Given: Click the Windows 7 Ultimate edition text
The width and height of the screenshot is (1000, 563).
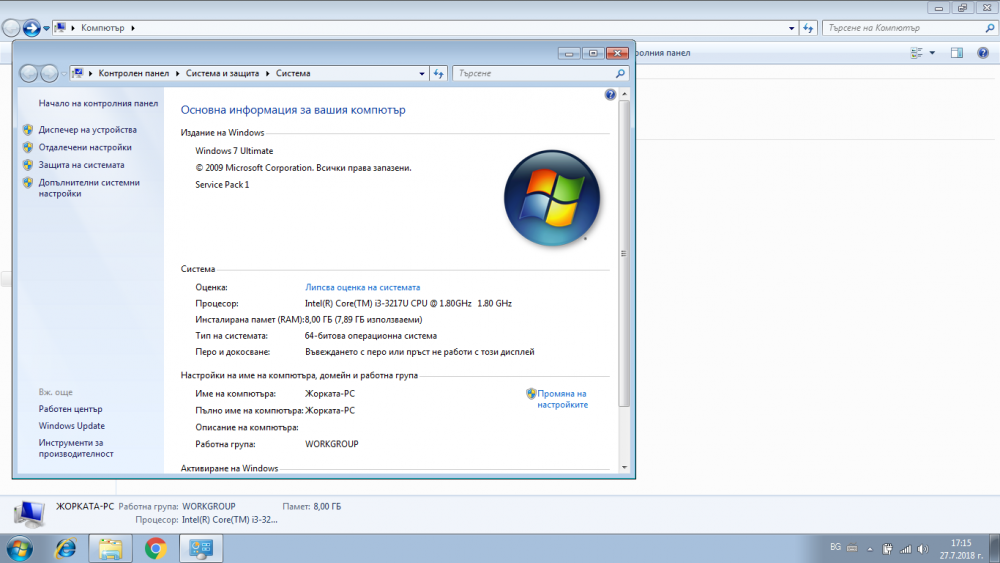Looking at the screenshot, I should click(234, 151).
